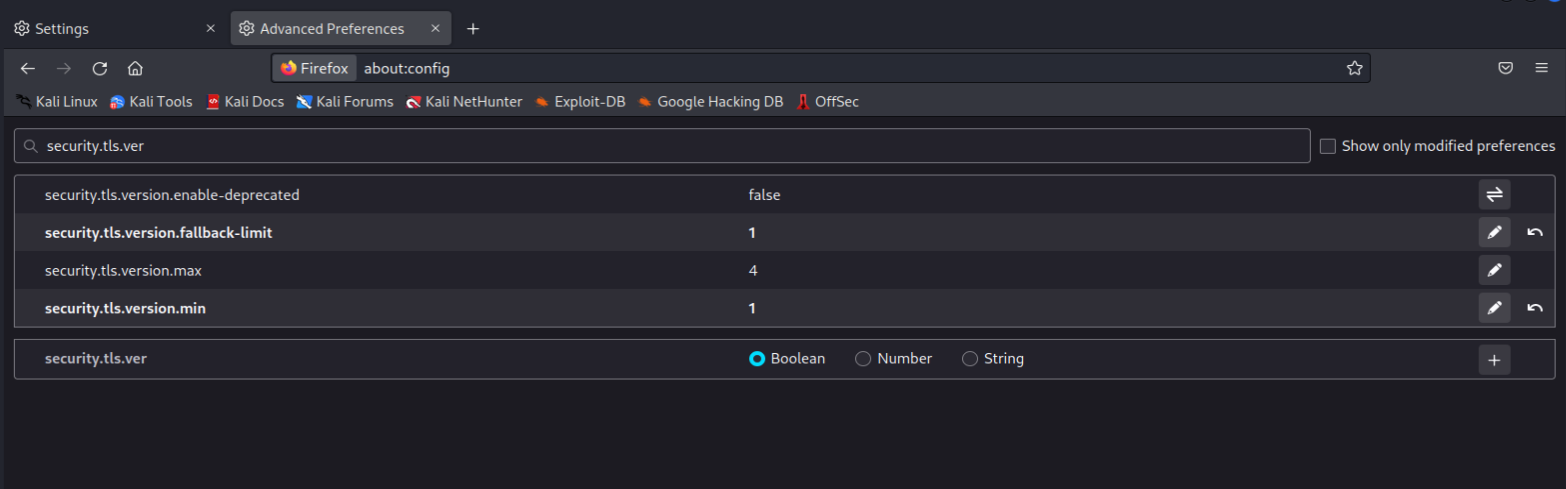Select the Boolean radio option

pyautogui.click(x=757, y=359)
